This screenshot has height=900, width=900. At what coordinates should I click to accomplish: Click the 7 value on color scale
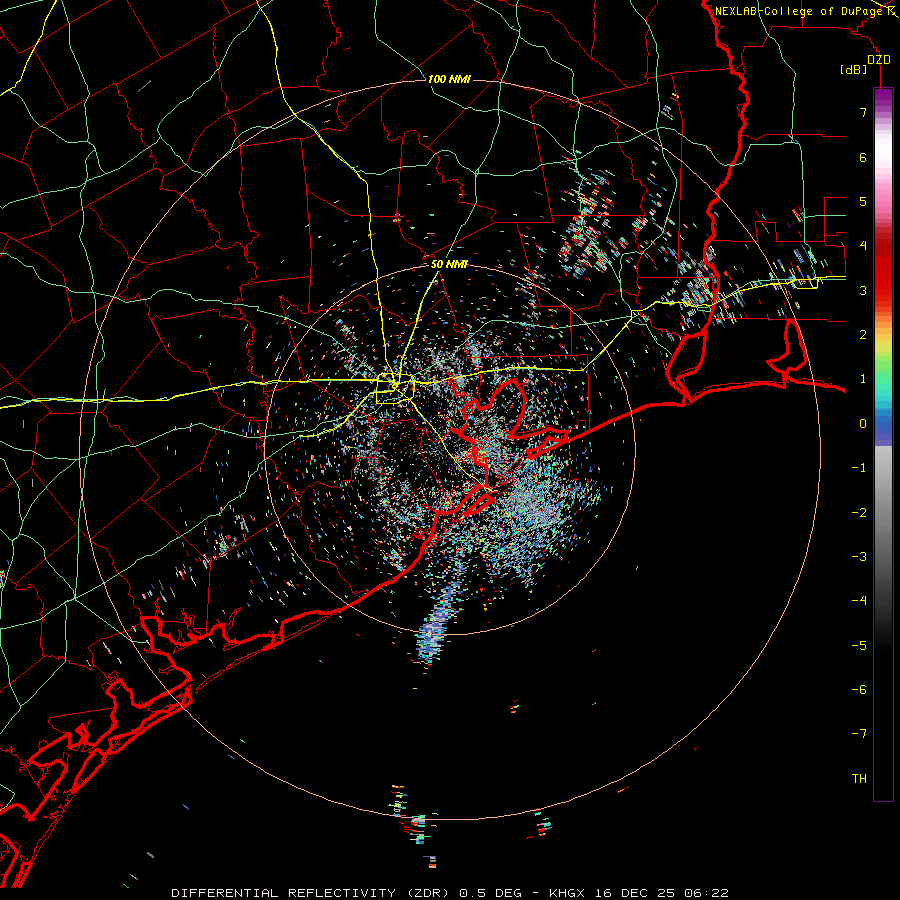863,112
